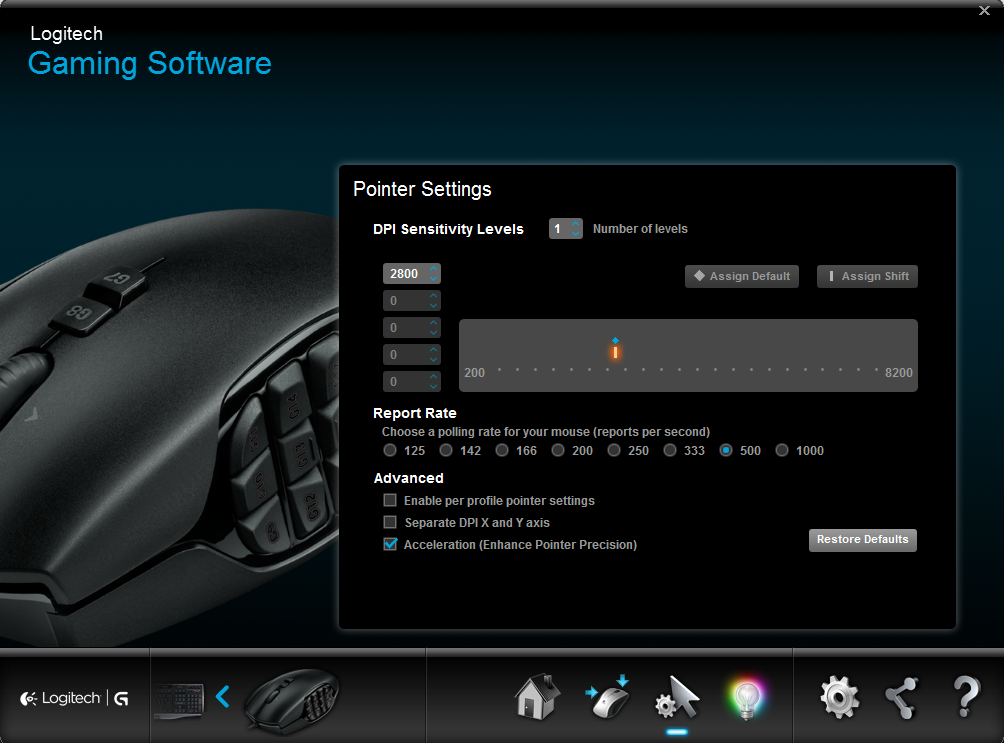Decrease the 2800 DPI value

[433, 279]
